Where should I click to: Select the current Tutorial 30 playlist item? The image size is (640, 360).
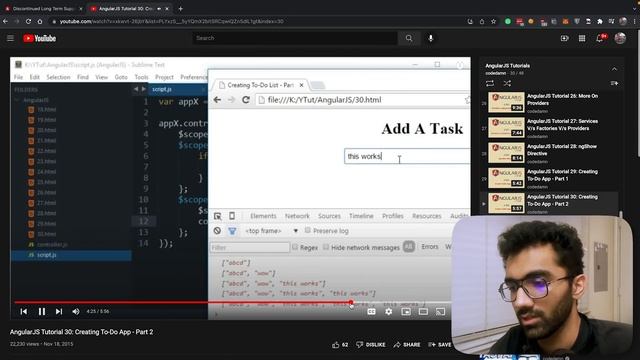coord(549,203)
